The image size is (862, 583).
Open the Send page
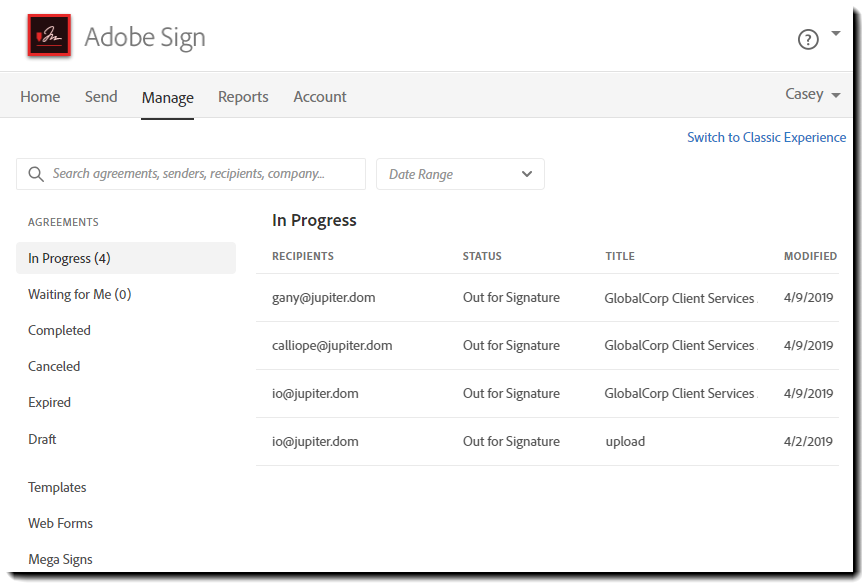point(101,97)
